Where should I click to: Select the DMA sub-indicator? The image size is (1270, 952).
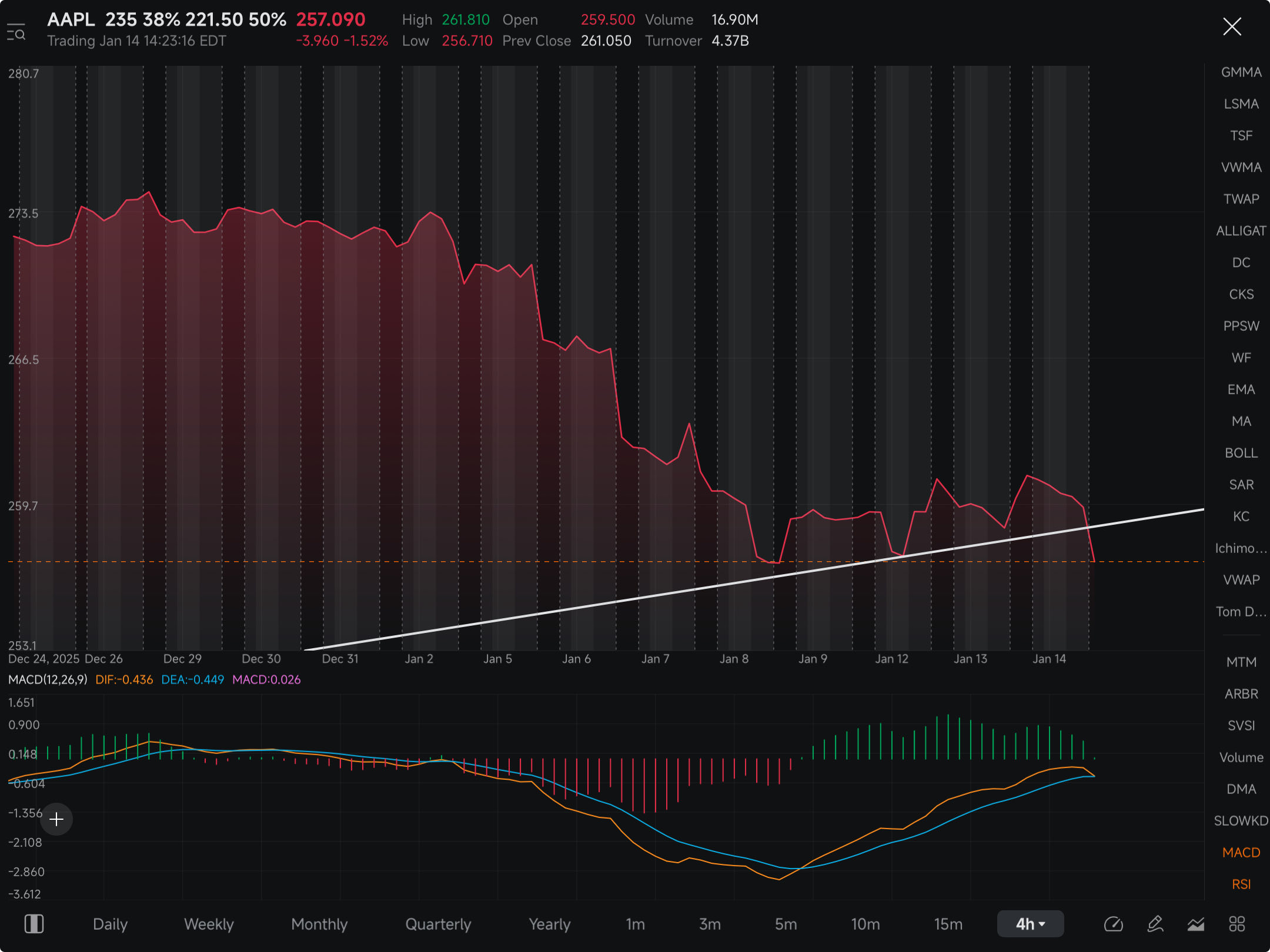tap(1241, 789)
